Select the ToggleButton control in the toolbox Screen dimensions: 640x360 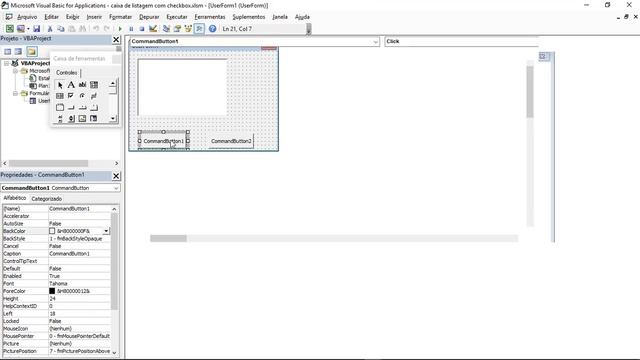(x=94, y=96)
